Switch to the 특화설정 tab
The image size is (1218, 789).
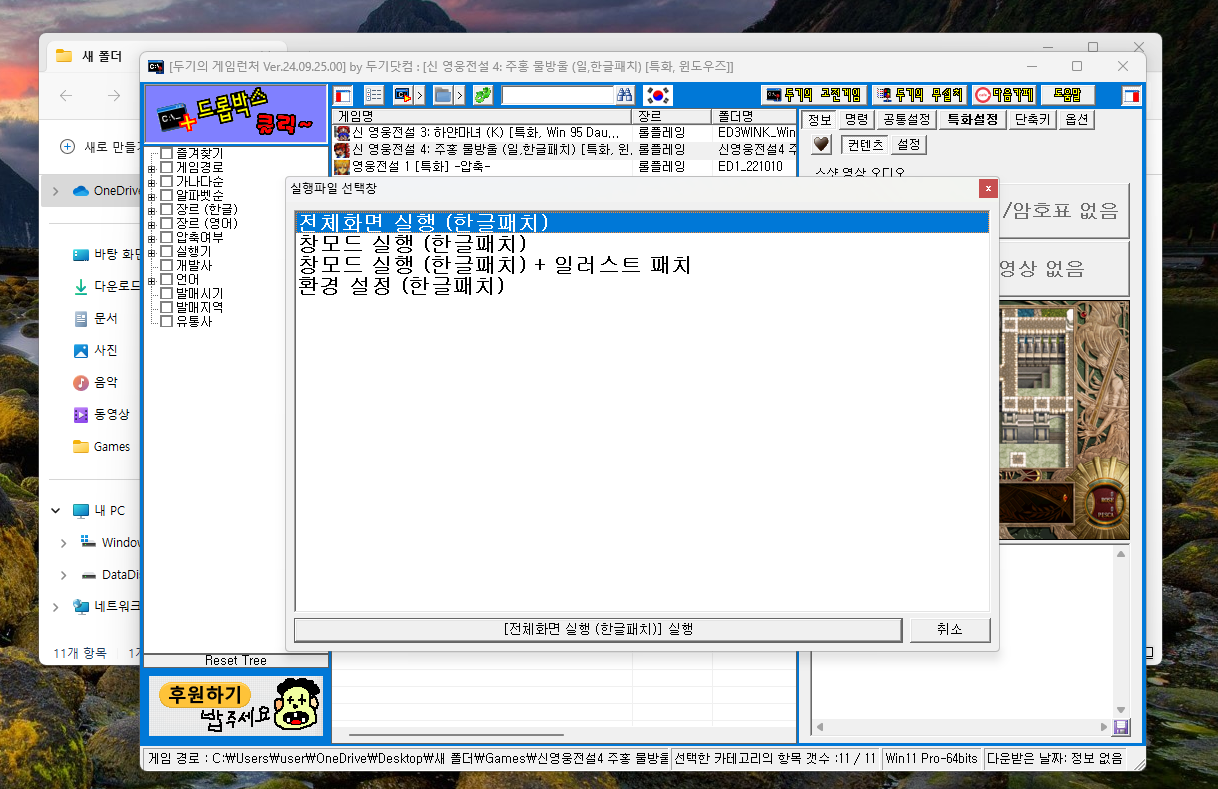tap(972, 120)
